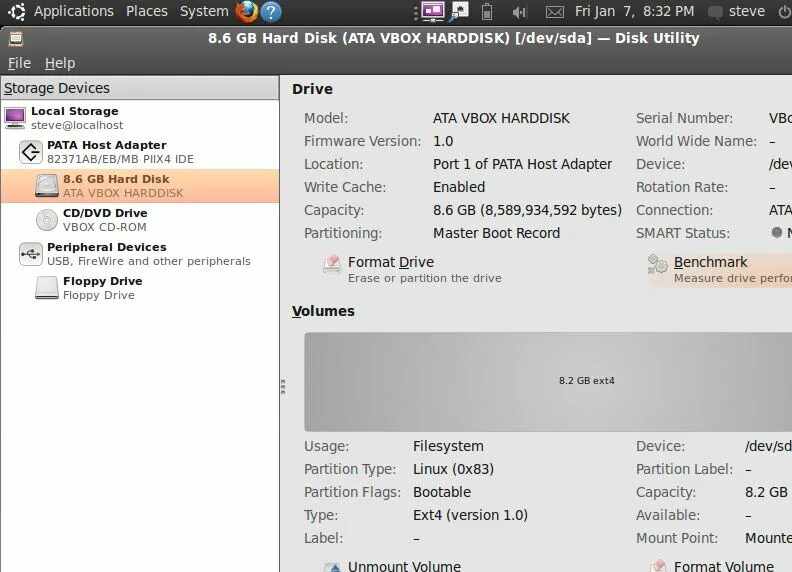Select the Floppy Drive row
792x572 pixels.
[x=140, y=288]
